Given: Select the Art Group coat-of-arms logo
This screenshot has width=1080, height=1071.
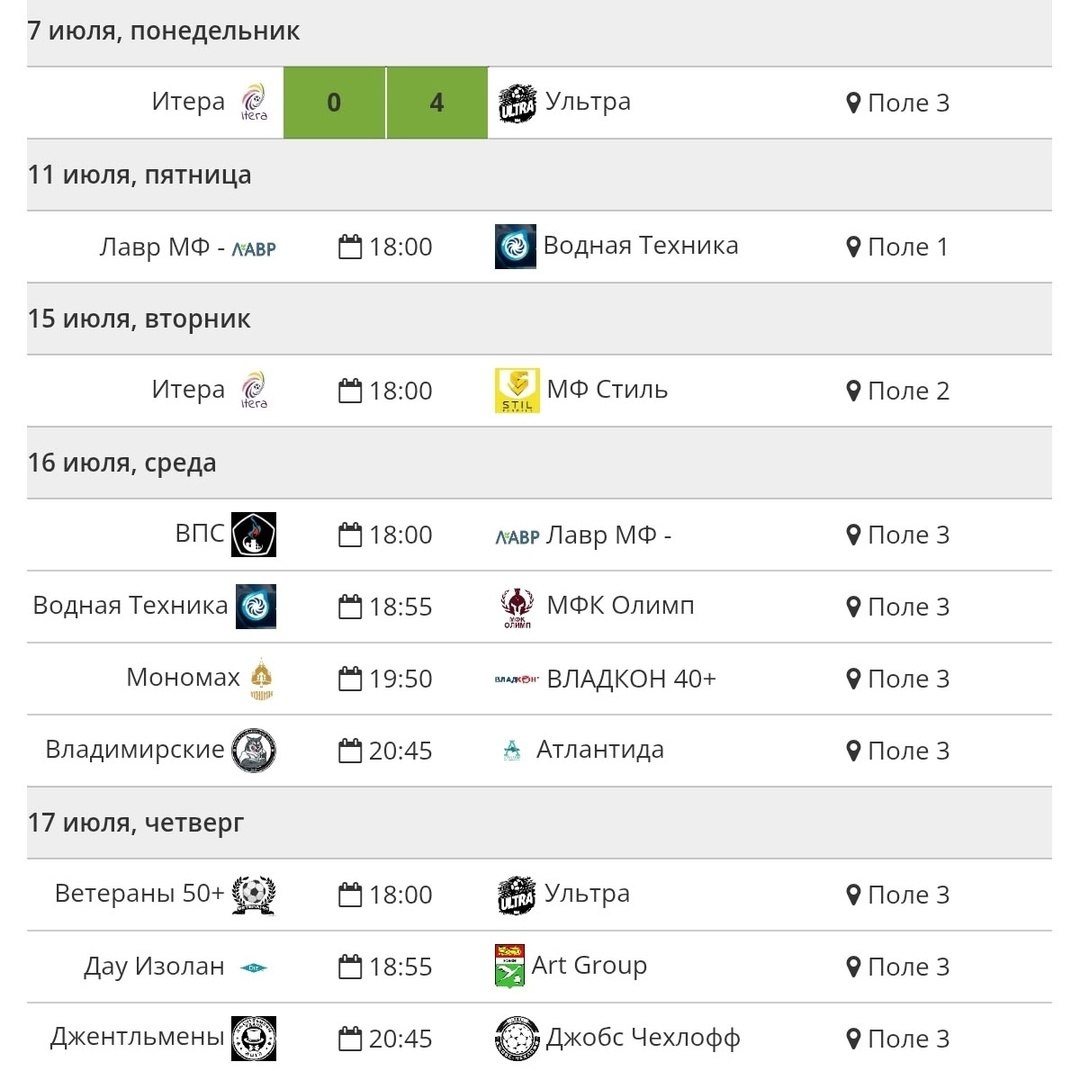Looking at the screenshot, I should click(510, 966).
